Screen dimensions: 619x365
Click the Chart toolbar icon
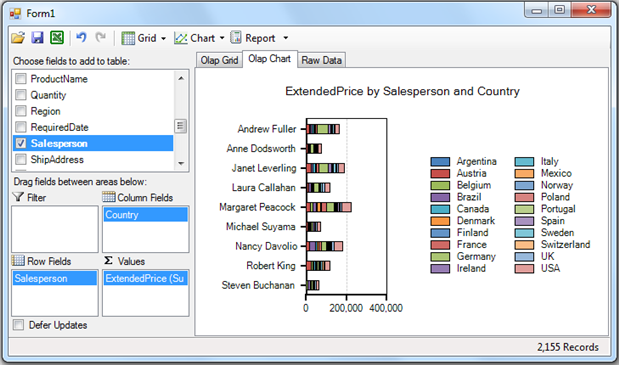click(181, 38)
